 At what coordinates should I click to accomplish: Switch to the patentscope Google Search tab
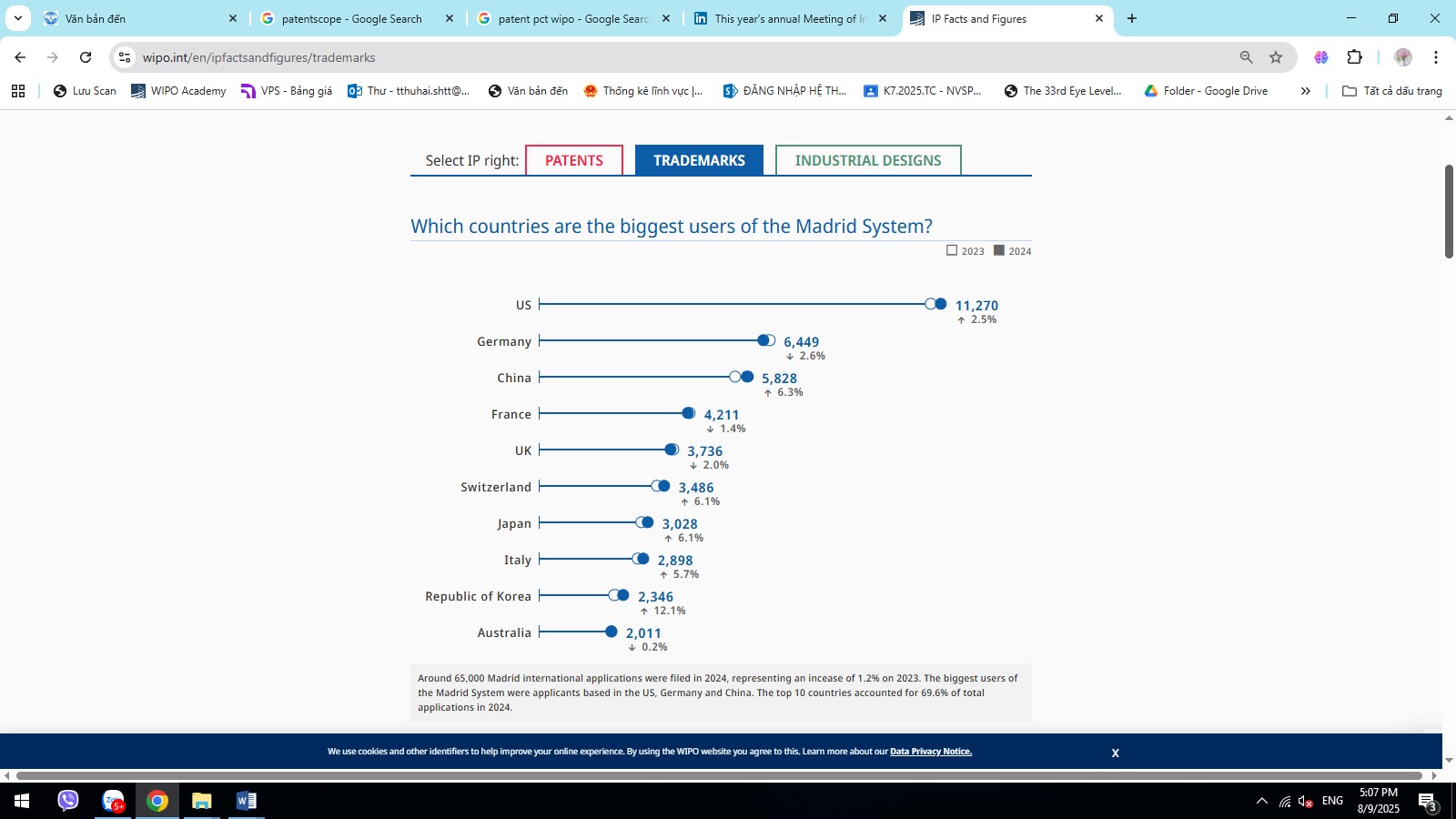351,18
